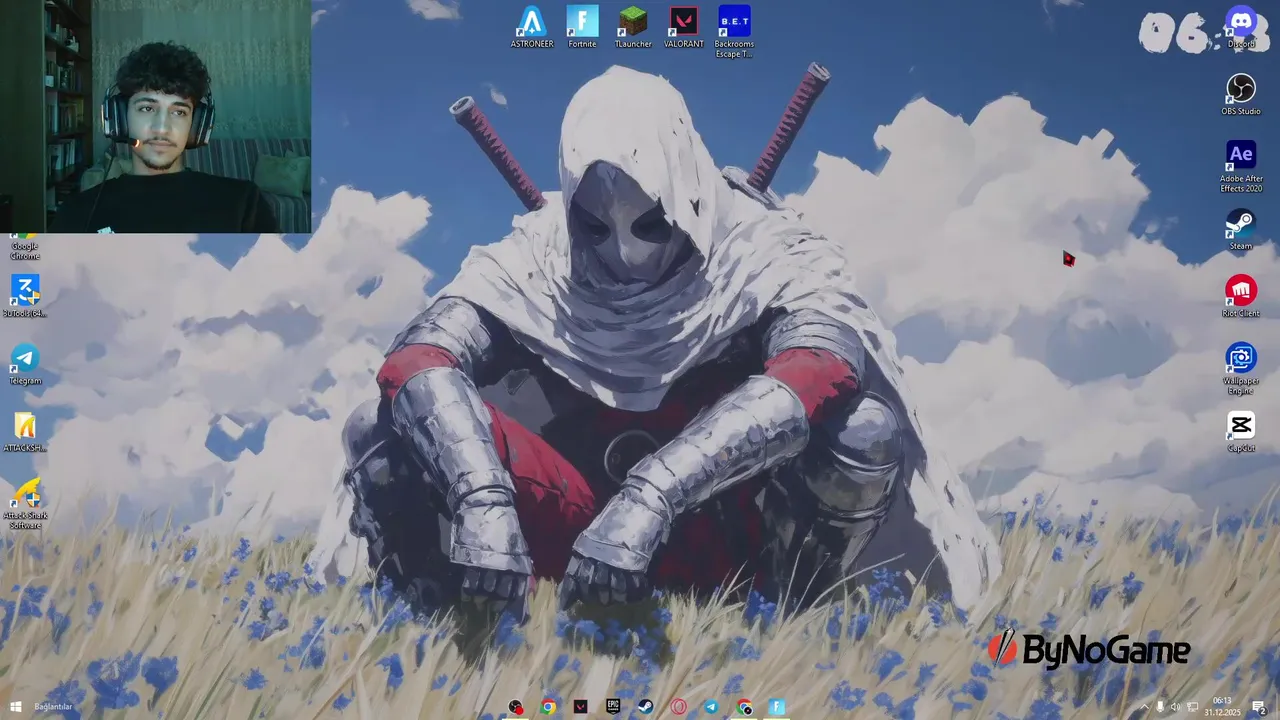Open the Fortnite taskbar icon
Viewport: 1280px width, 720px height.
click(x=777, y=707)
